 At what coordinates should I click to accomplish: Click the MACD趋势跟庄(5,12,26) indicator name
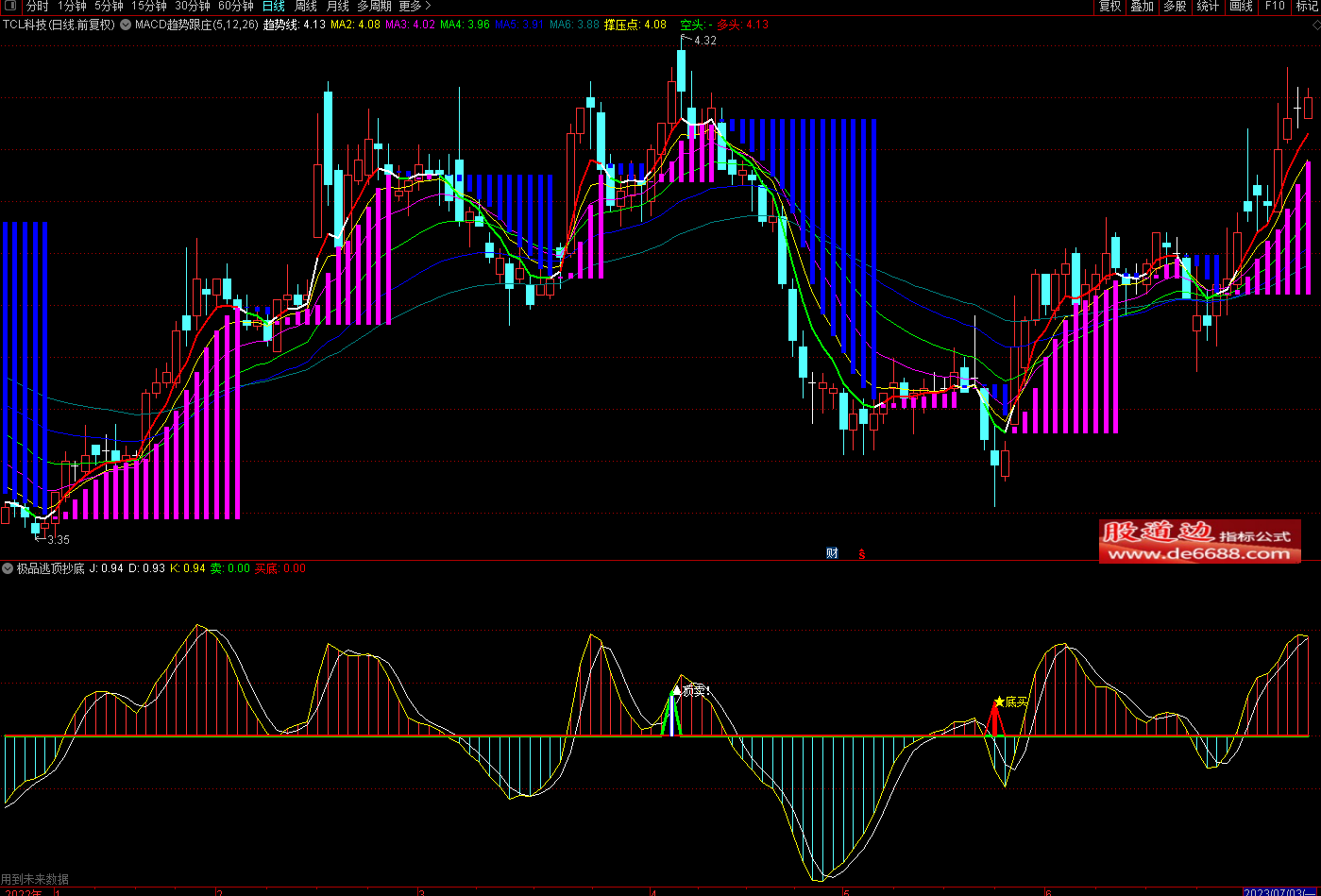(x=195, y=25)
